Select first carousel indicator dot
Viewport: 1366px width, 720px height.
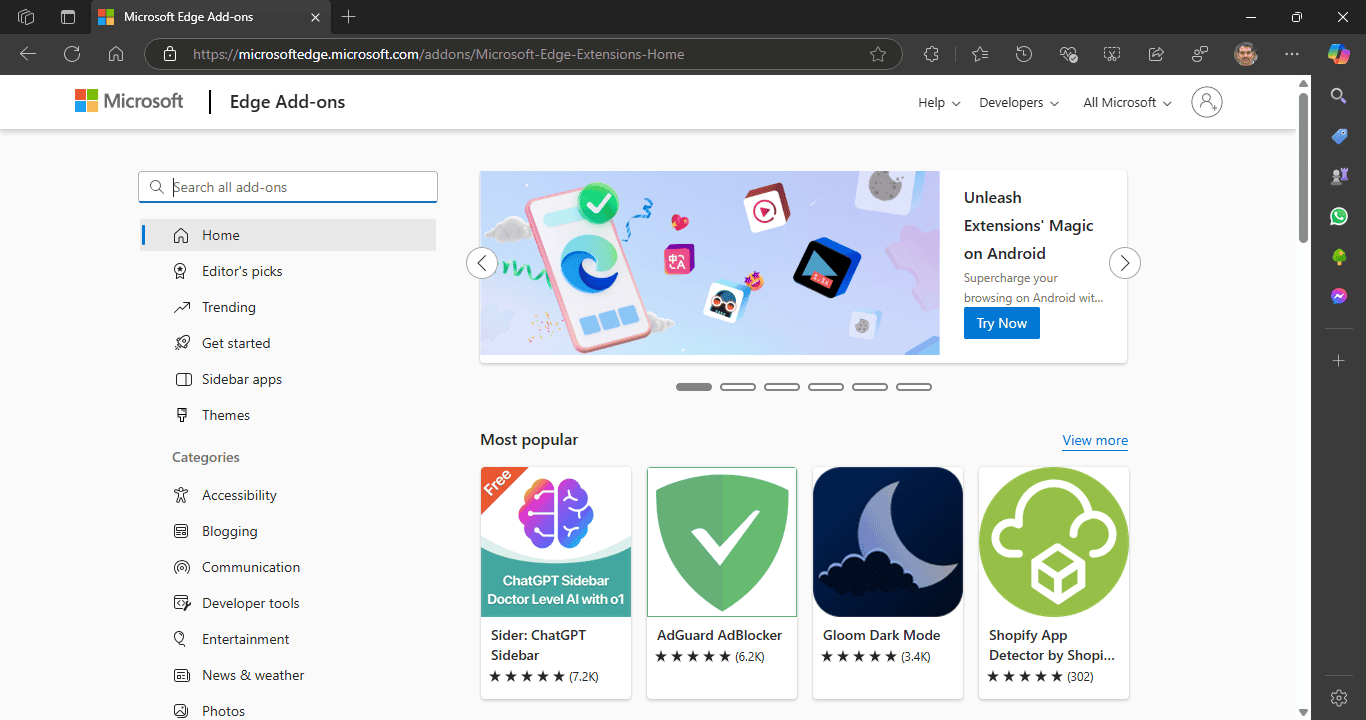[694, 387]
